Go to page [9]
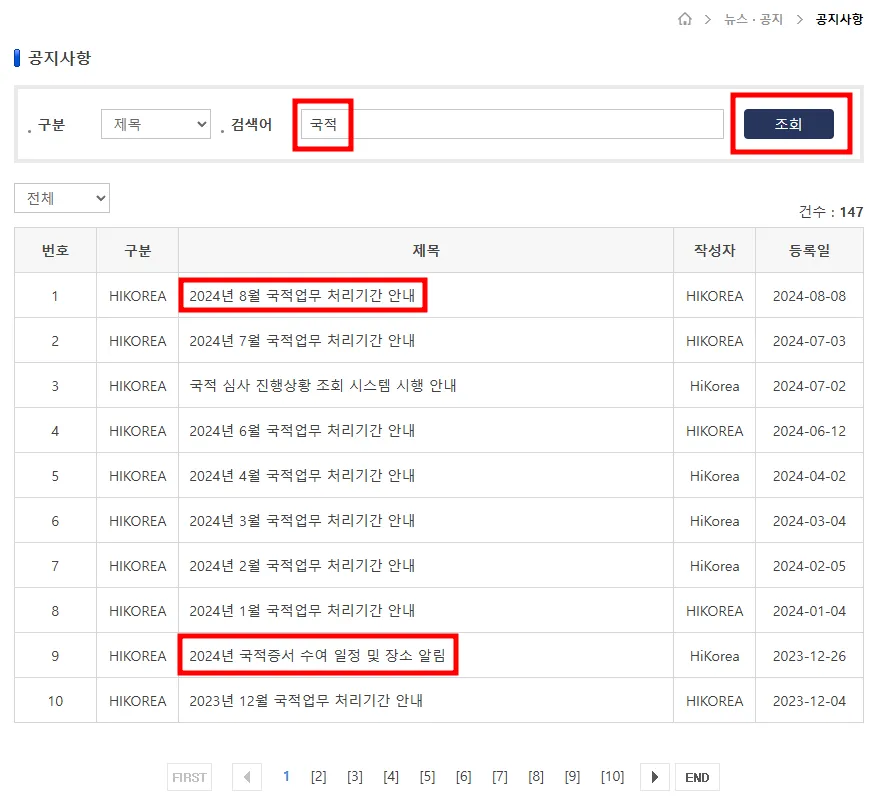Viewport: 881px width, 807px height. point(572,777)
